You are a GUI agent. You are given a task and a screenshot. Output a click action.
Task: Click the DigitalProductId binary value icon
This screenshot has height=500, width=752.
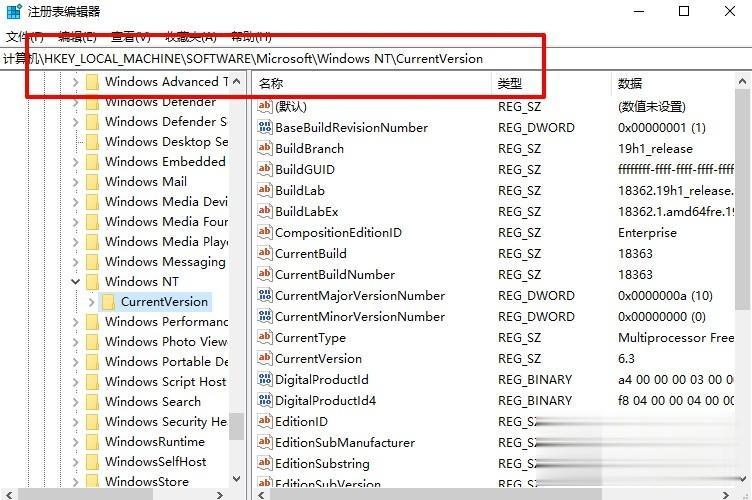point(265,380)
